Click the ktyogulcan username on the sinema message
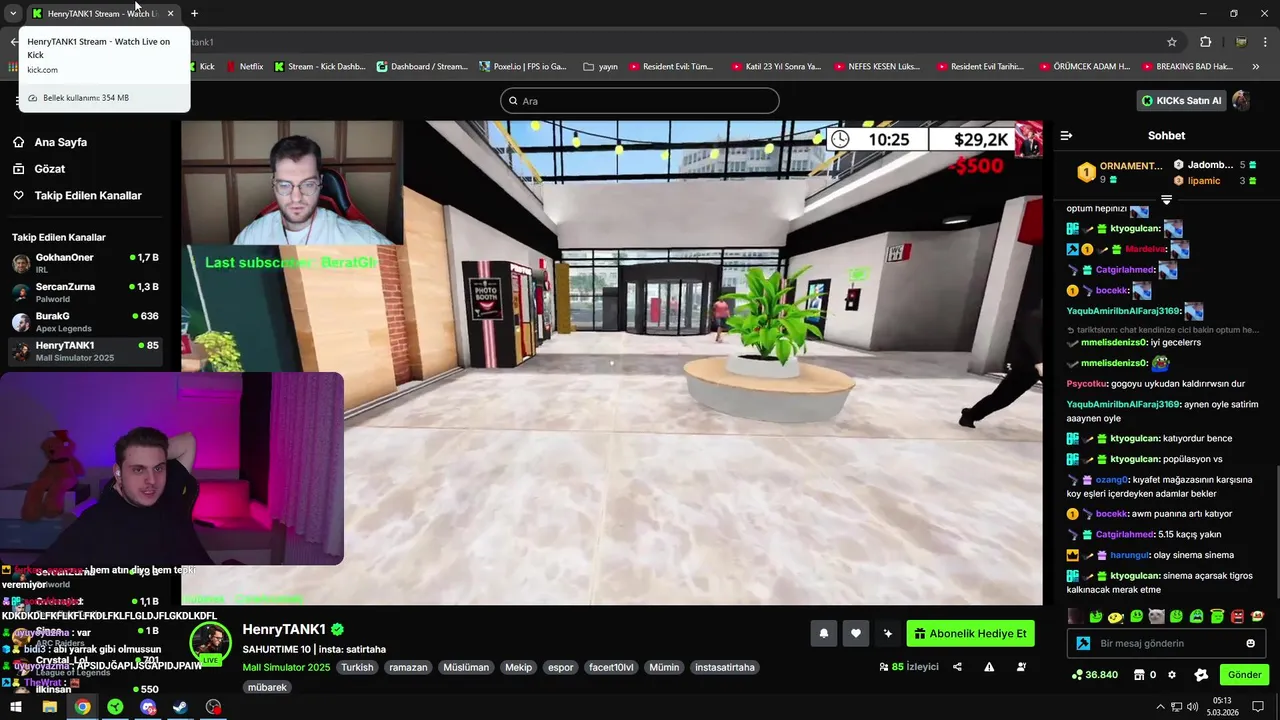The image size is (1280, 720). point(1134,576)
